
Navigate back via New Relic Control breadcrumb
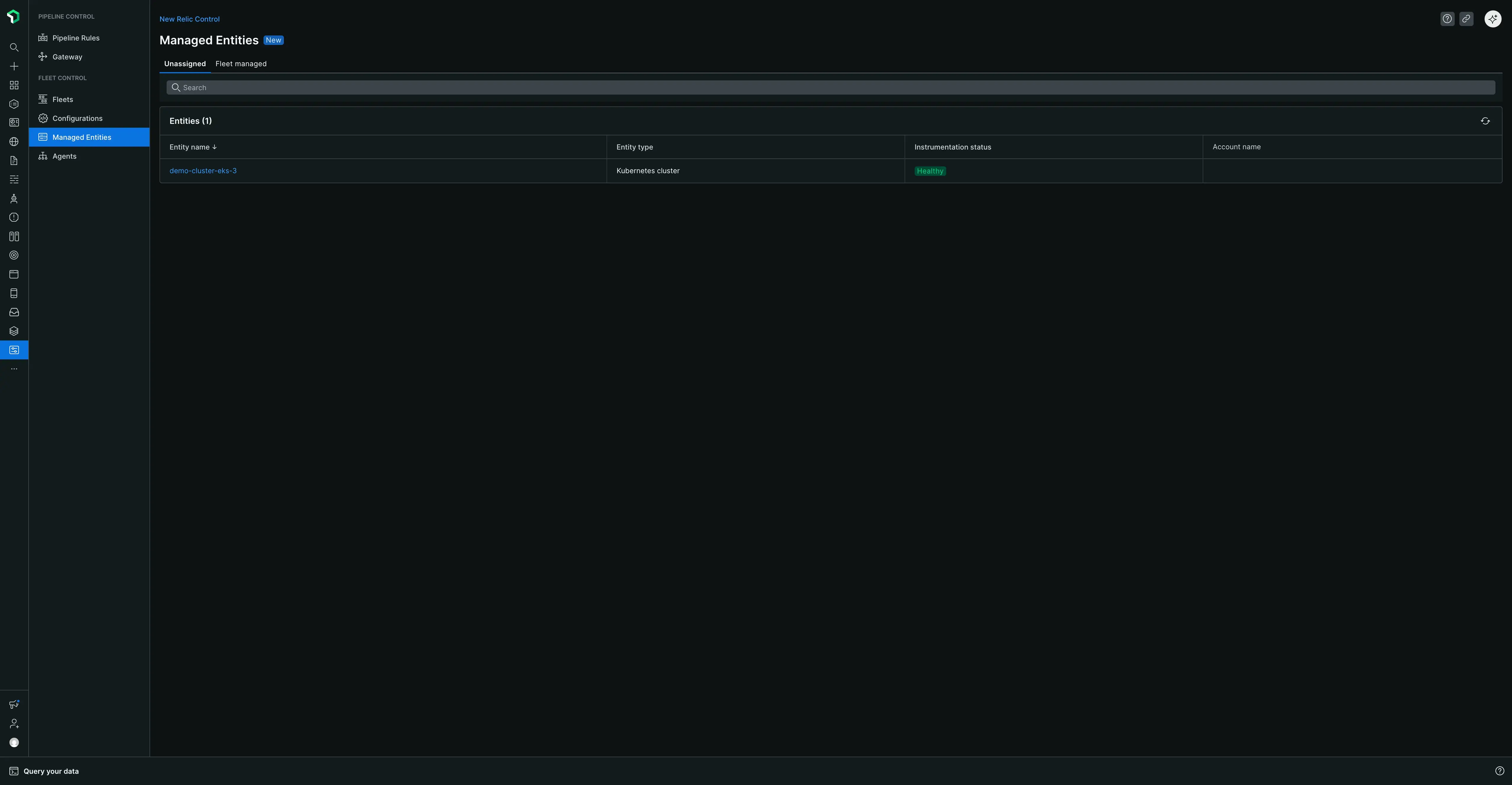(189, 19)
